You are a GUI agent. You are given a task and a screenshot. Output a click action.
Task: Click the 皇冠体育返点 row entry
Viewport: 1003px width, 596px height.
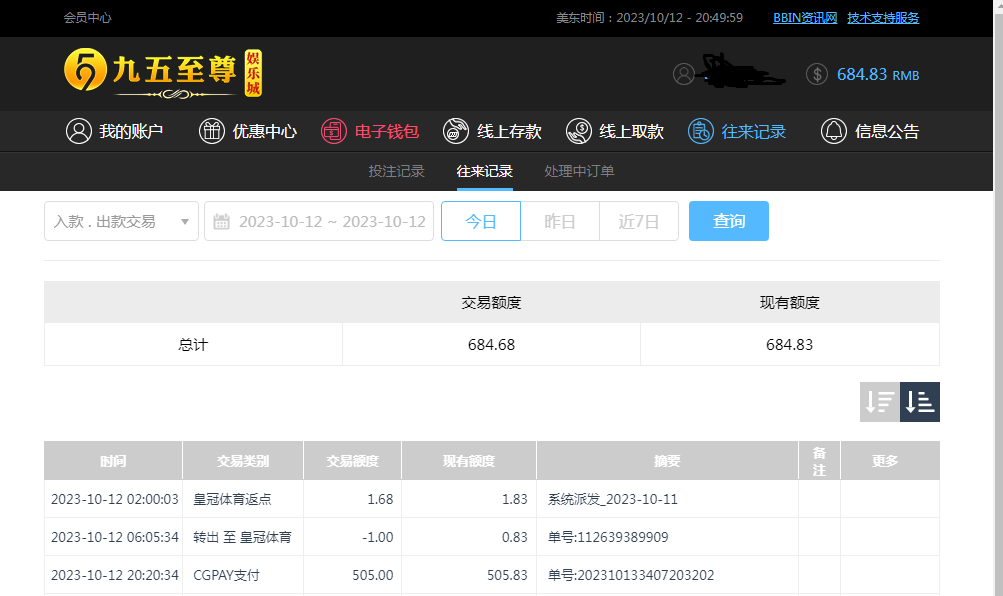click(x=232, y=499)
